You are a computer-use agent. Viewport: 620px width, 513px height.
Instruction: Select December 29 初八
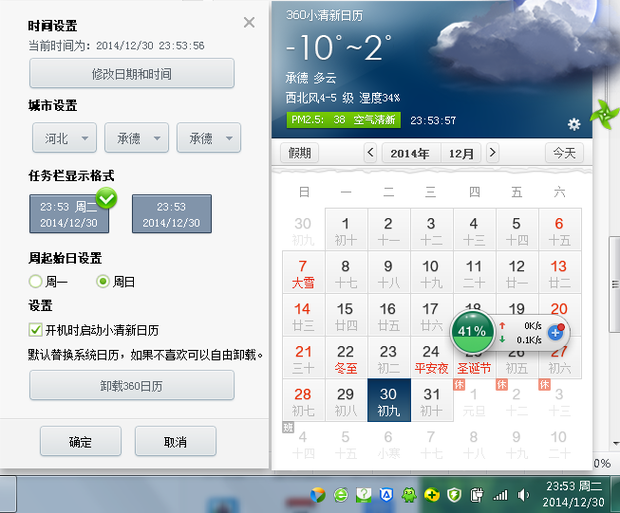(x=346, y=400)
